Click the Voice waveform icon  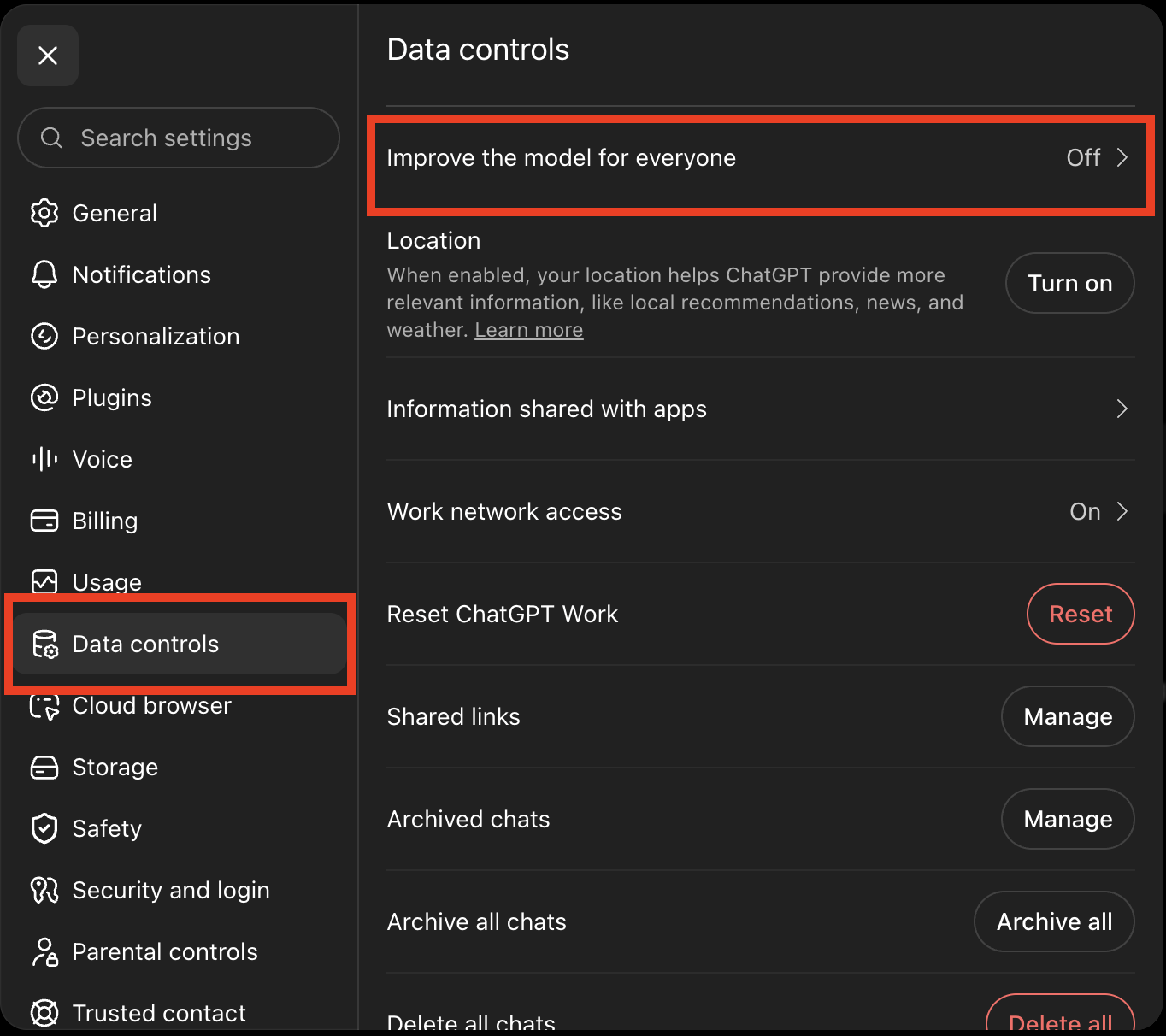click(44, 459)
